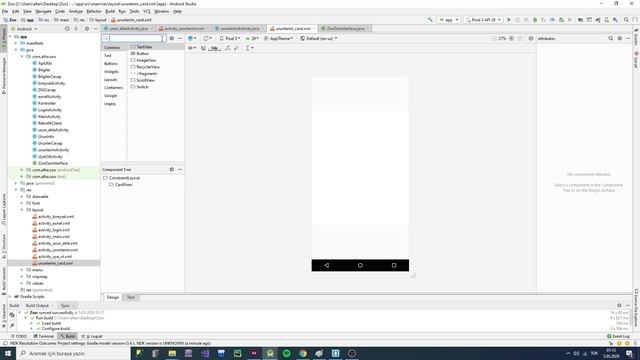Open the orientation dropdown
The width and height of the screenshot is (640, 360).
pyautogui.click(x=207, y=38)
